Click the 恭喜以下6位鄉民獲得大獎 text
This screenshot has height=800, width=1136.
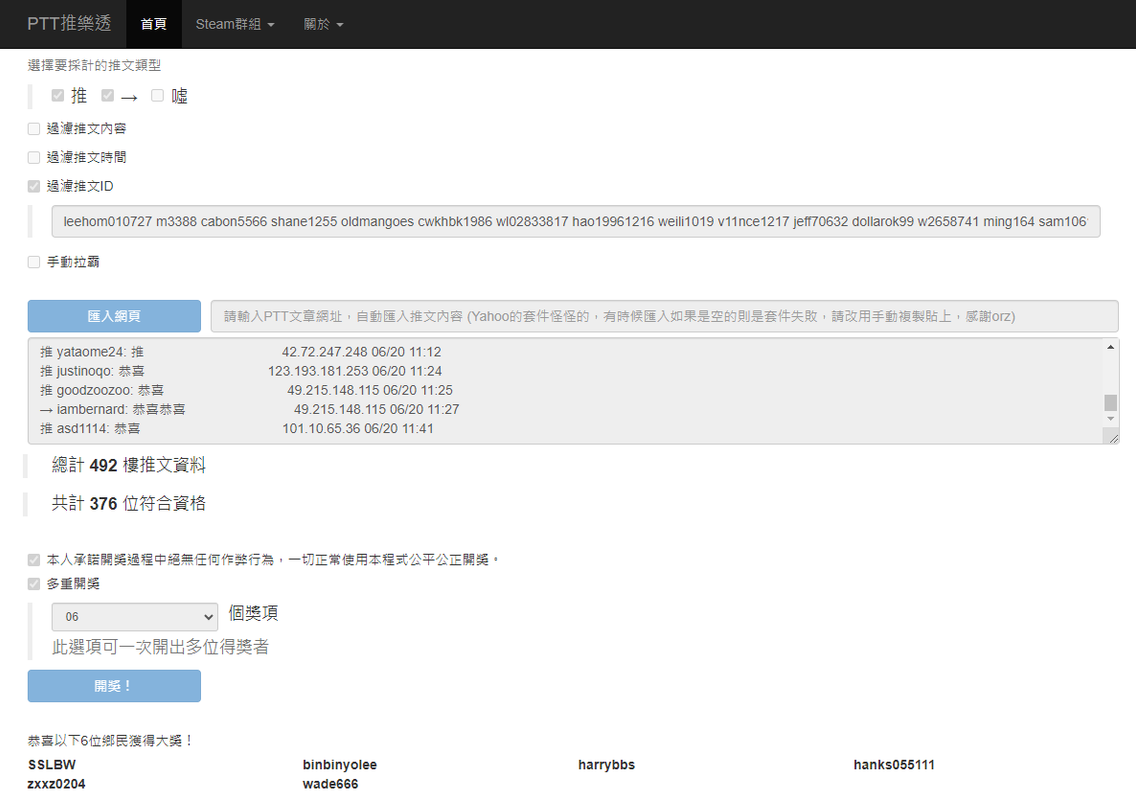pos(111,741)
